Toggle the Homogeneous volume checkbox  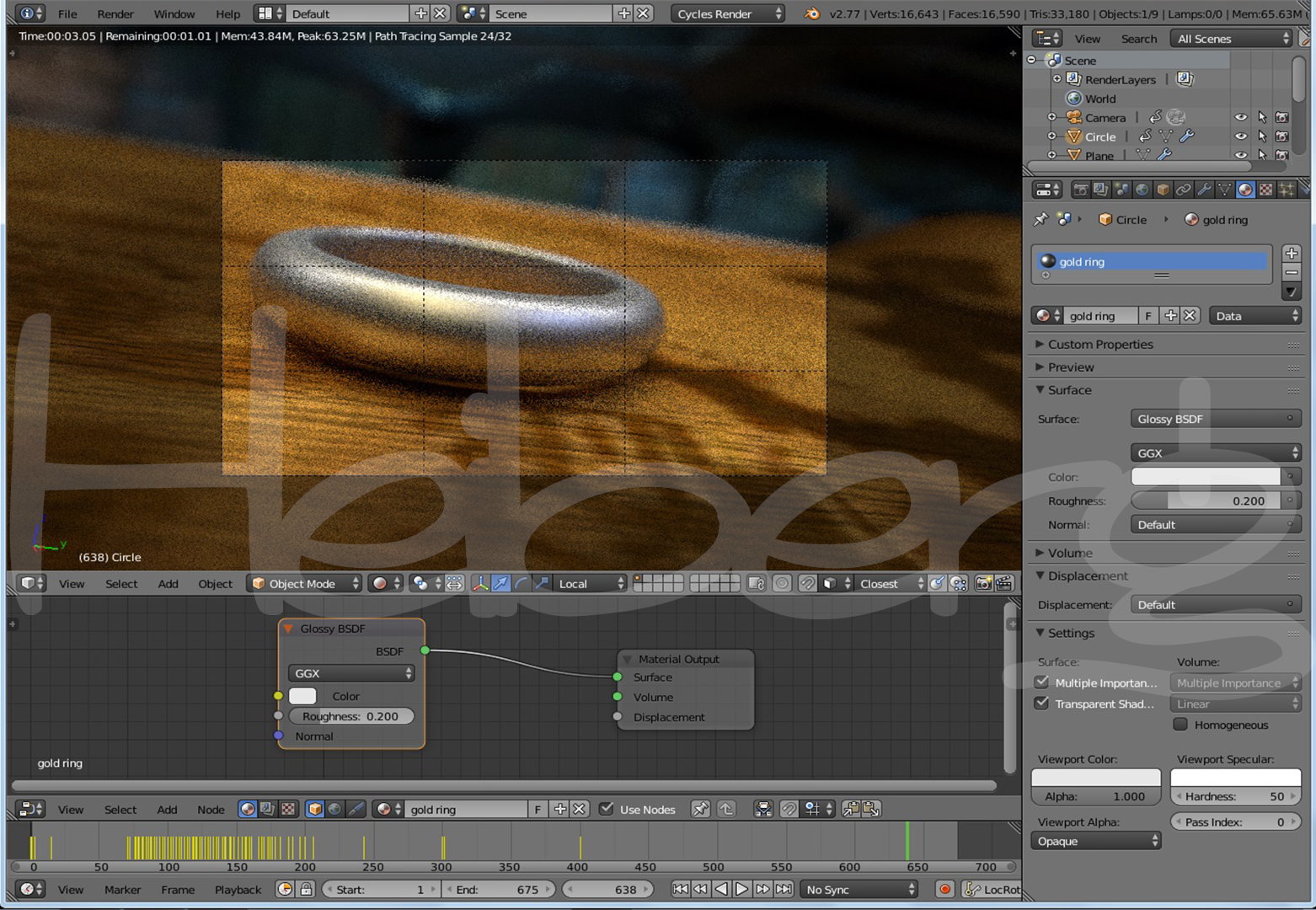pyautogui.click(x=1180, y=724)
